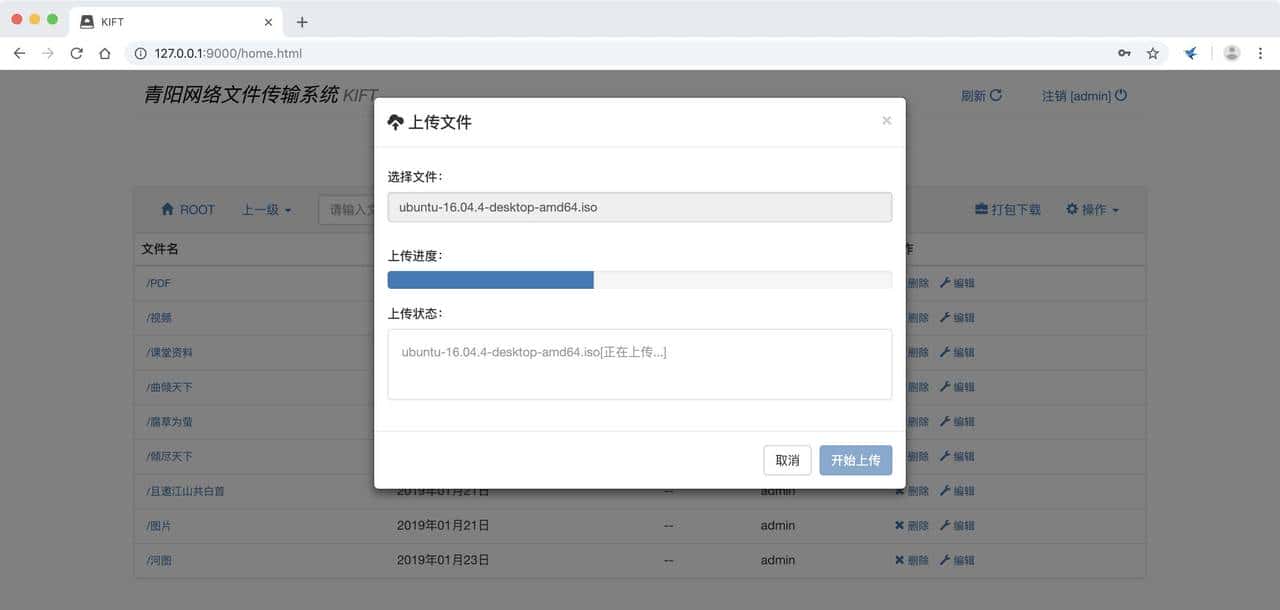Select the ROOT home icon in the toolbar

[x=170, y=209]
